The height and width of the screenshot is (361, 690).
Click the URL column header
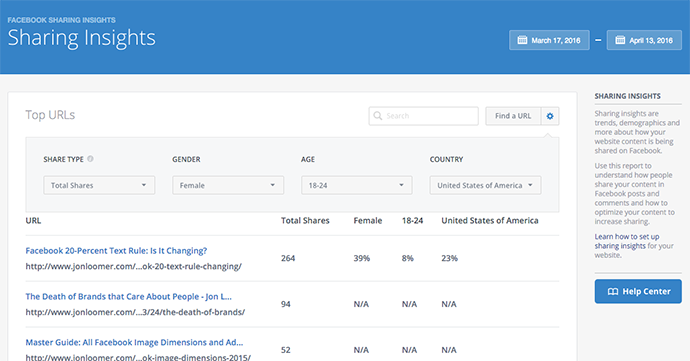(33, 221)
